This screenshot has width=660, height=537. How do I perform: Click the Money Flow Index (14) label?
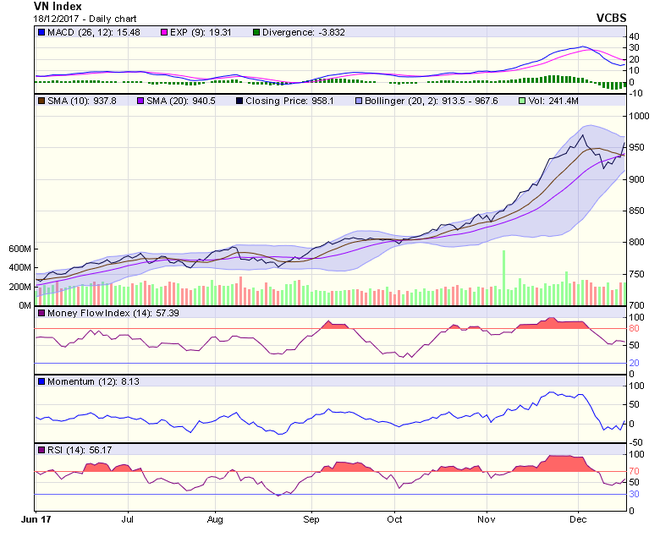[93, 314]
